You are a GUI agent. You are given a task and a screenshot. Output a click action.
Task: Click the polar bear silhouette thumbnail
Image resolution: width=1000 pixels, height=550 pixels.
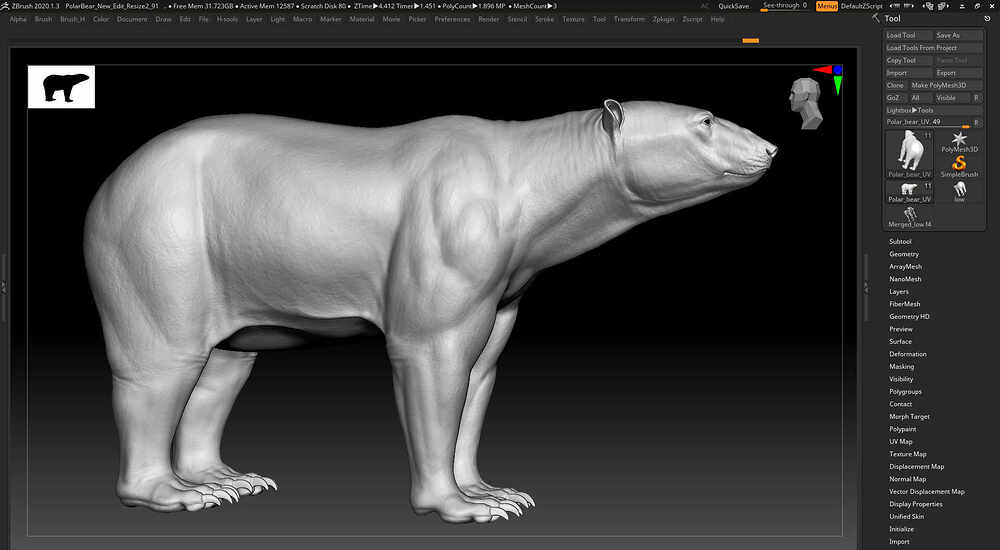(x=61, y=87)
